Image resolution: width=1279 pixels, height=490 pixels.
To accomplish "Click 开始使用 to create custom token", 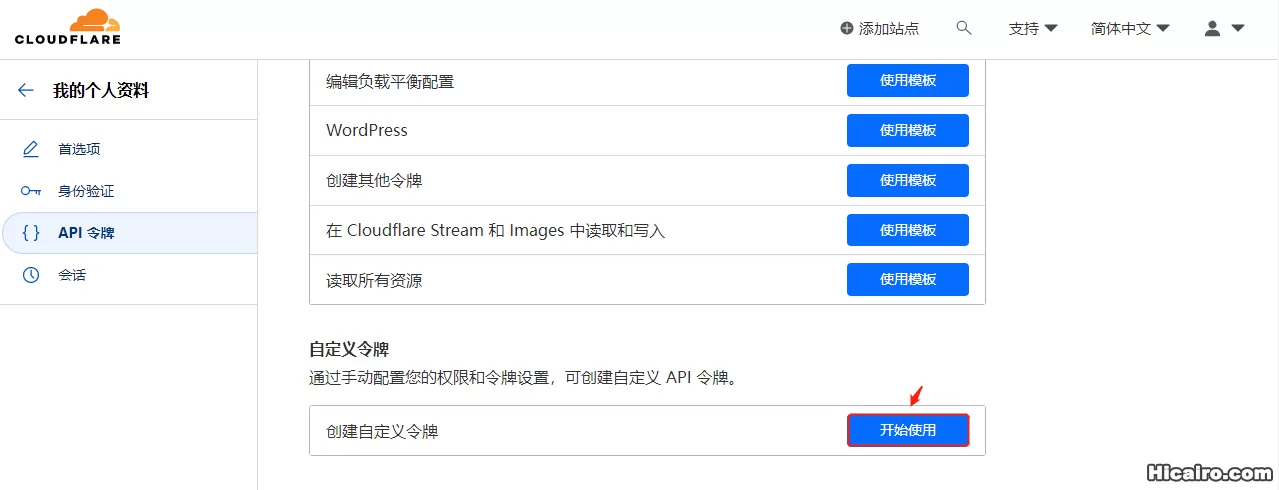I will point(908,430).
